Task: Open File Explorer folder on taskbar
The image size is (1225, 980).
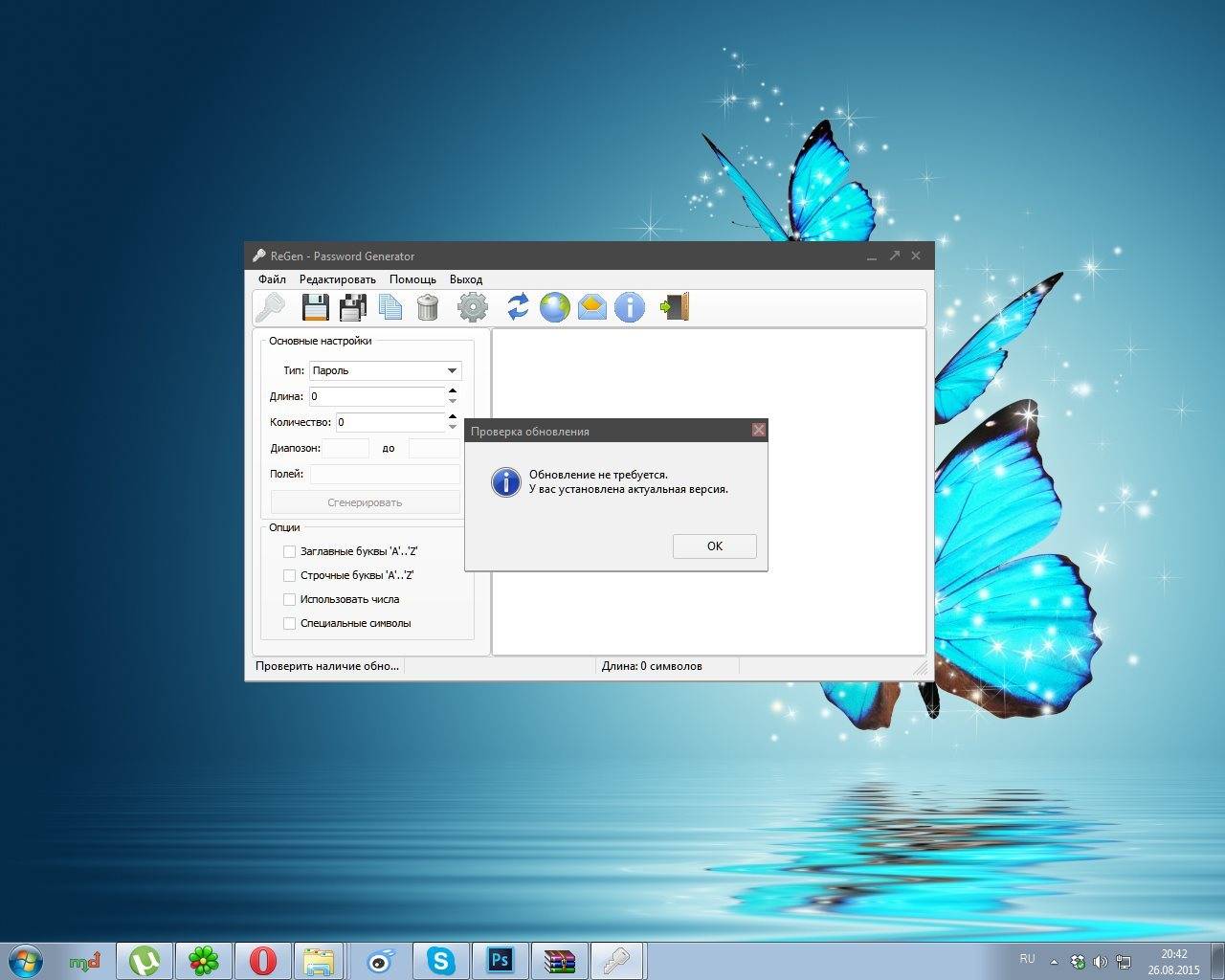Action: [320, 961]
